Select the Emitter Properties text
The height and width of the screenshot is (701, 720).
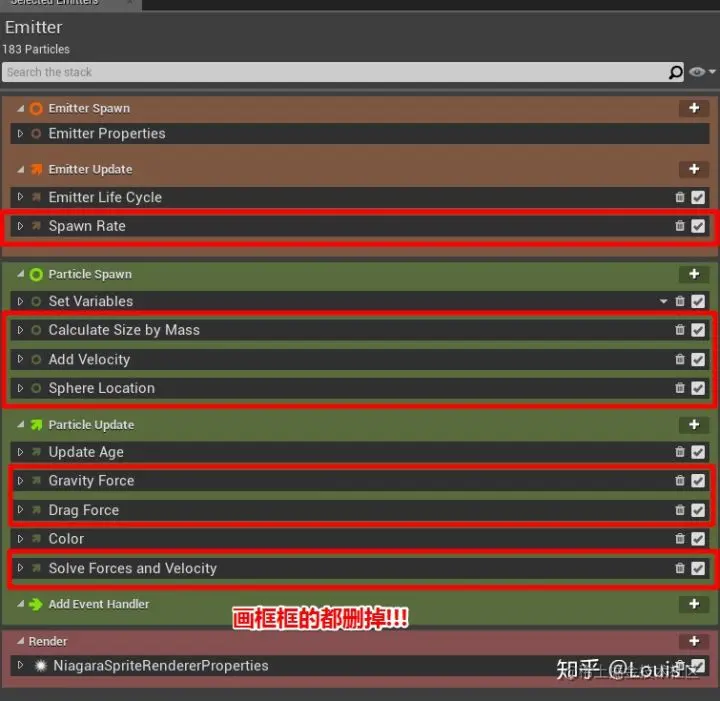pyautogui.click(x=107, y=134)
